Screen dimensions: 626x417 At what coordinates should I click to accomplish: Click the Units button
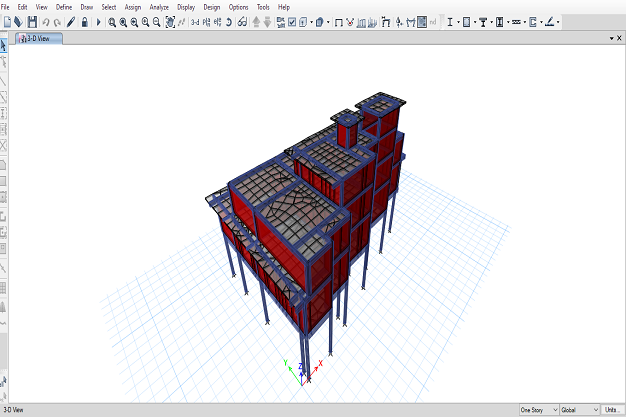pos(612,410)
